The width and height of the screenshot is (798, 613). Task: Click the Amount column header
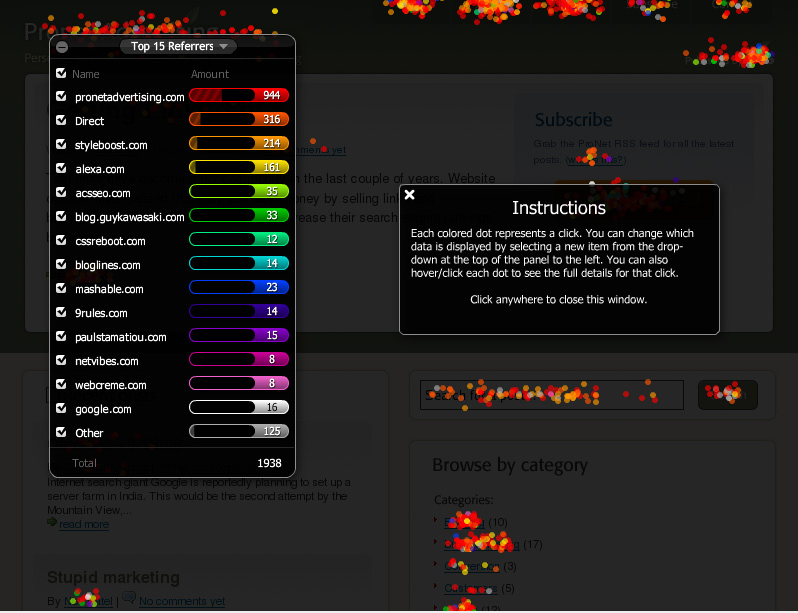coord(210,74)
